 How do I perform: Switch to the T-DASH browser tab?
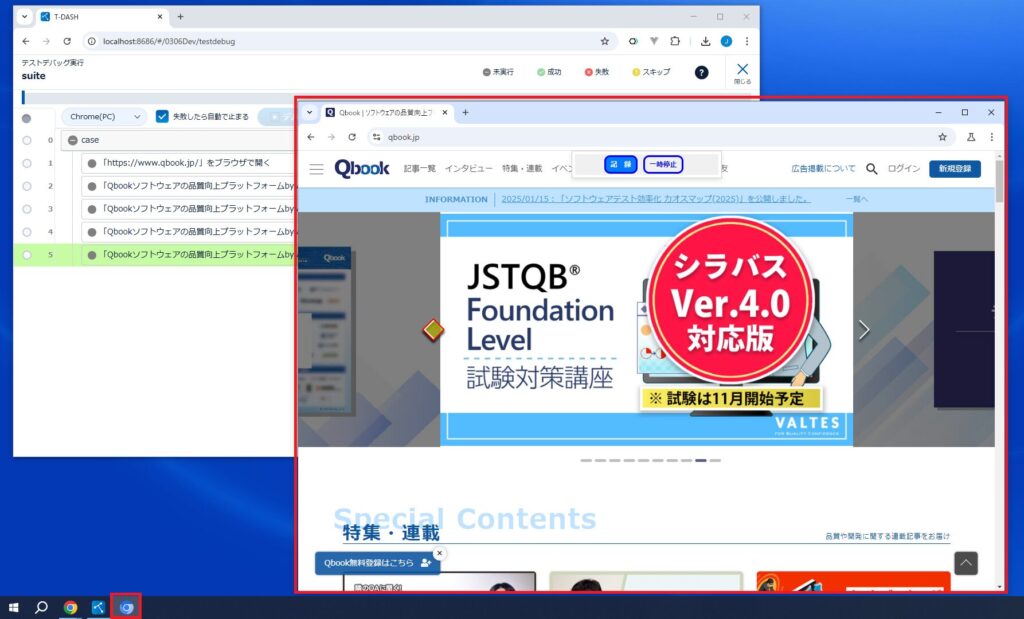coord(101,17)
